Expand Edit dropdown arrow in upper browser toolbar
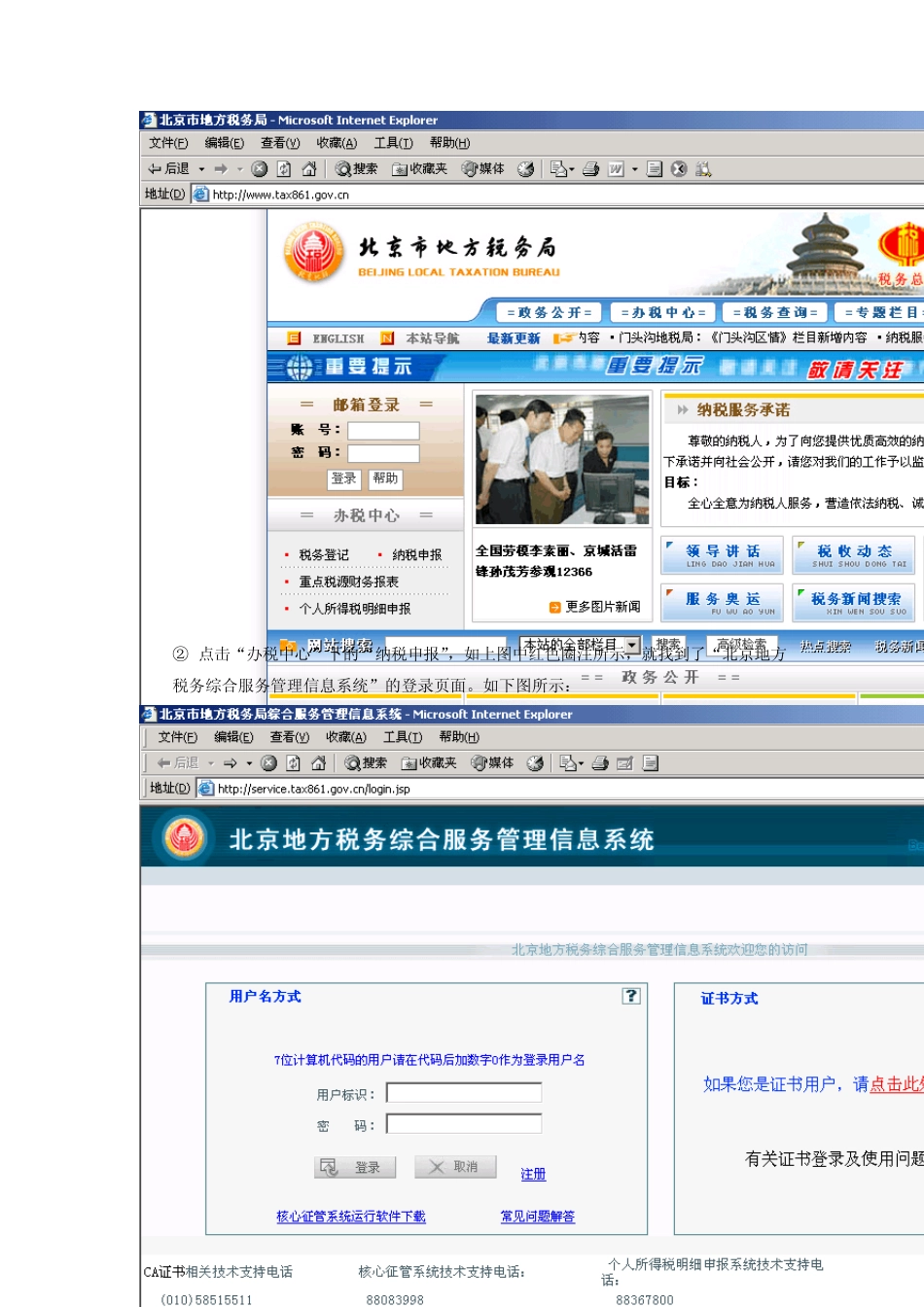 634,169
